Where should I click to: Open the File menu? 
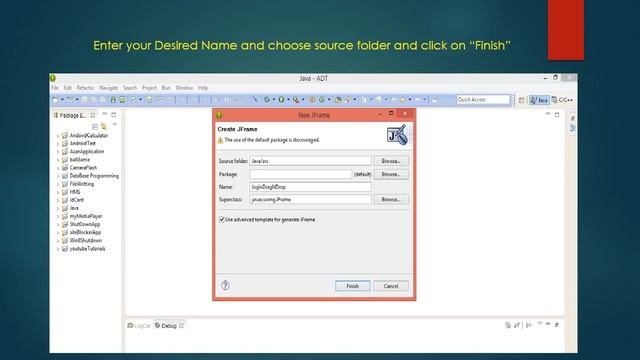click(55, 88)
